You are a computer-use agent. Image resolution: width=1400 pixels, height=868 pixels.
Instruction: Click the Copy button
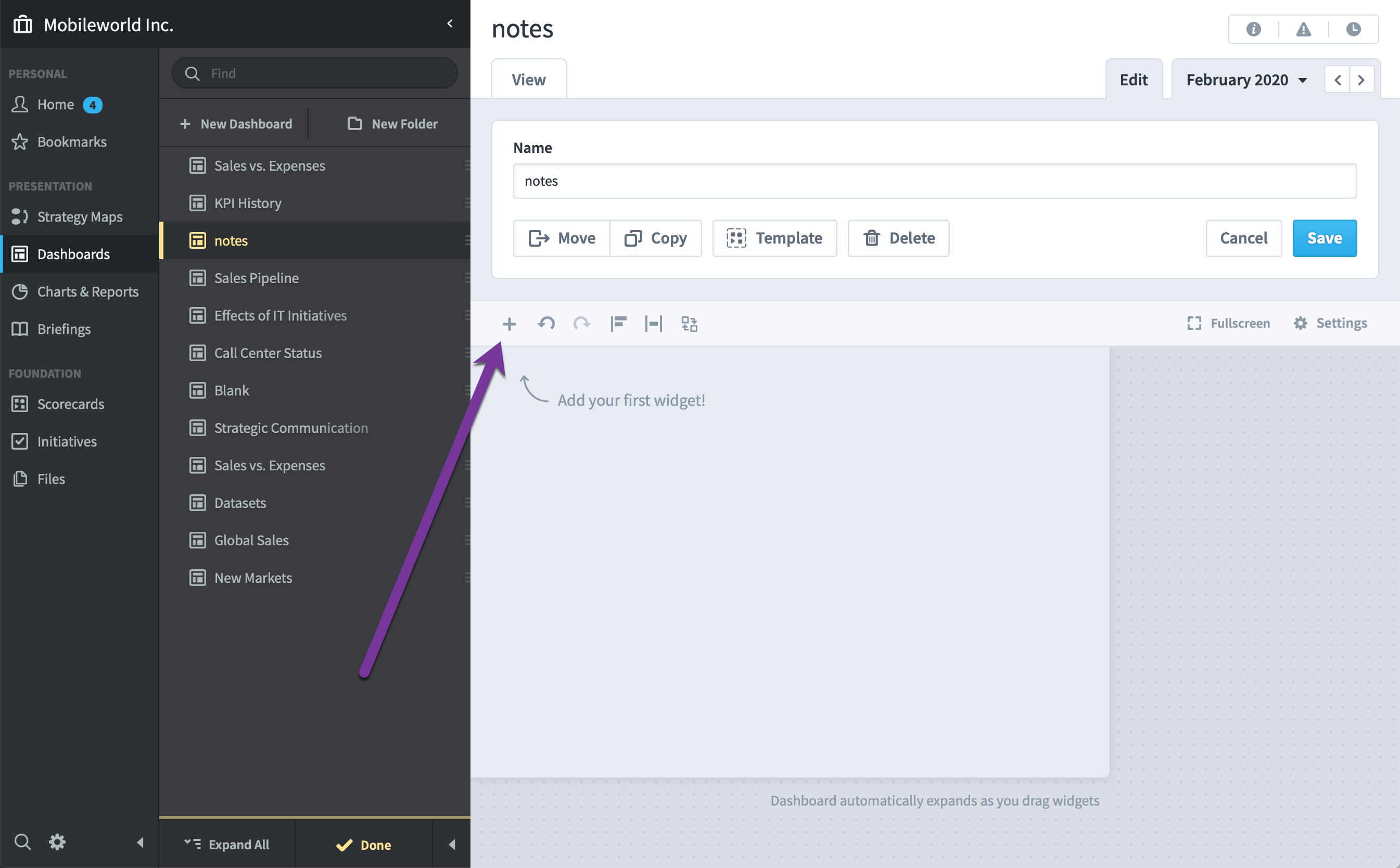point(656,238)
